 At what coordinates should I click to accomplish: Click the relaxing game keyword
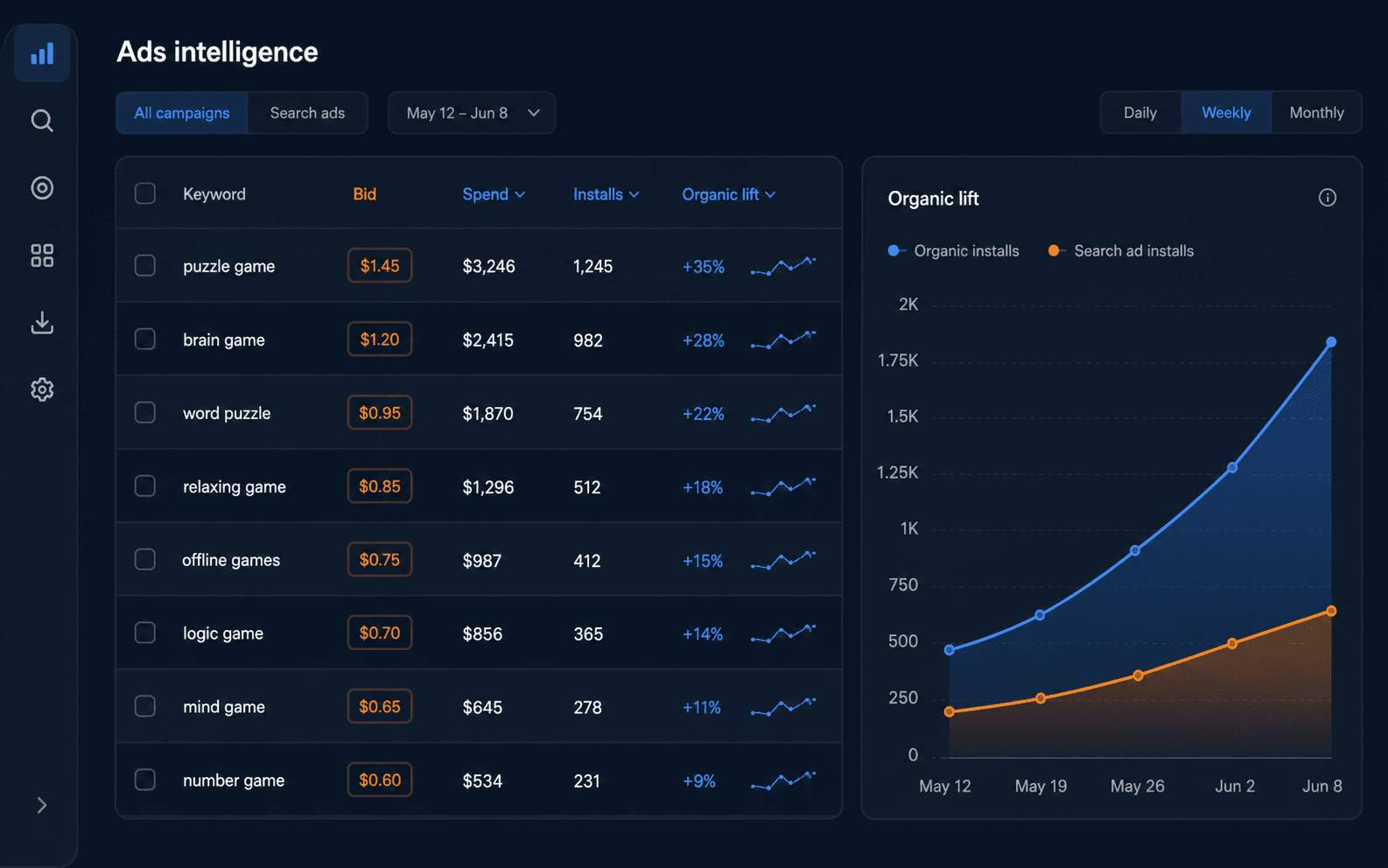pyautogui.click(x=234, y=486)
